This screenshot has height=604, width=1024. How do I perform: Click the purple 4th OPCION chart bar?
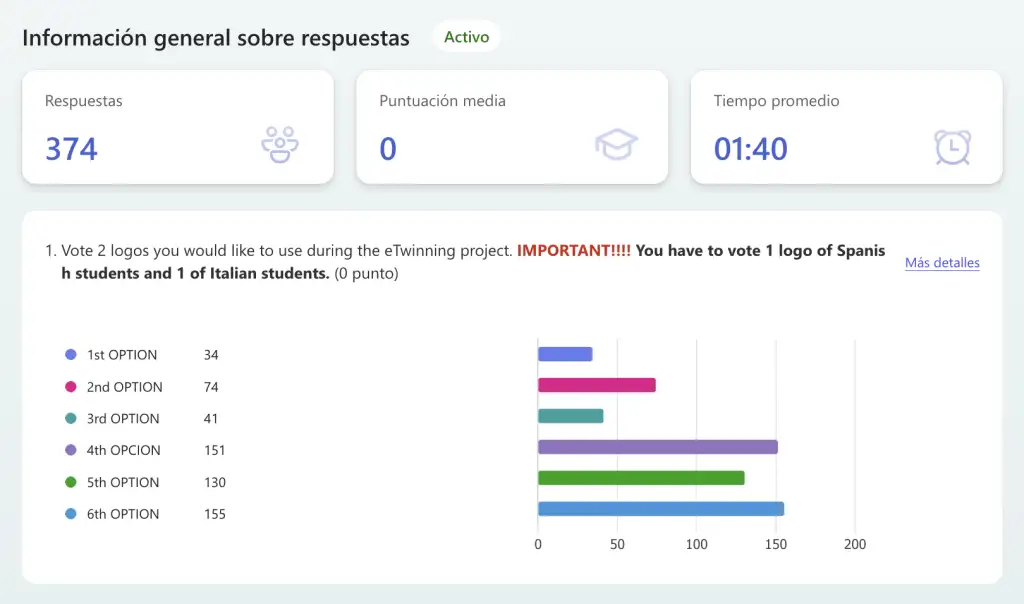click(657, 447)
